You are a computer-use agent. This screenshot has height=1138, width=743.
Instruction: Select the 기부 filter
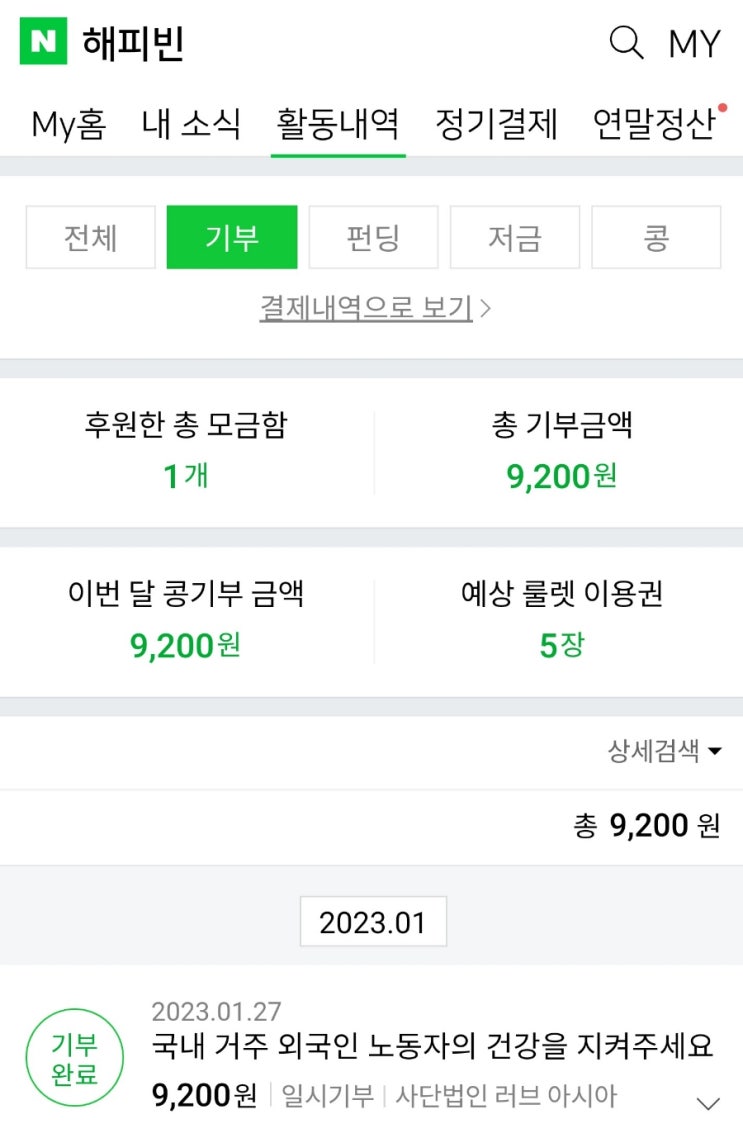232,238
